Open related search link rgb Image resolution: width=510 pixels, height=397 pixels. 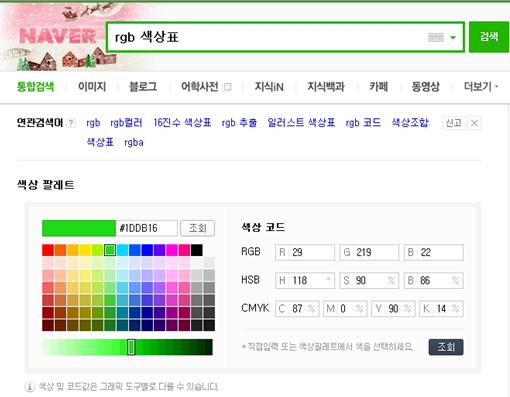pyautogui.click(x=93, y=123)
